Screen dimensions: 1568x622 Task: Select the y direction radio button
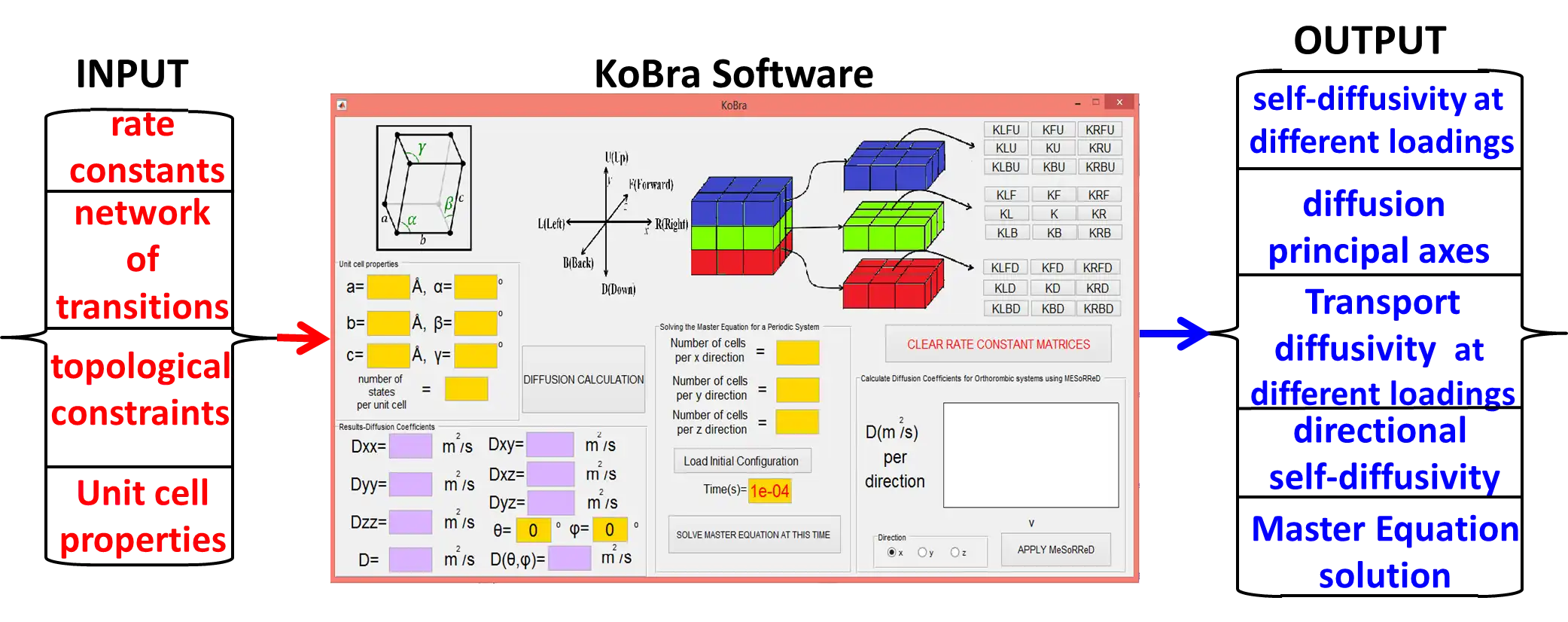coord(921,552)
